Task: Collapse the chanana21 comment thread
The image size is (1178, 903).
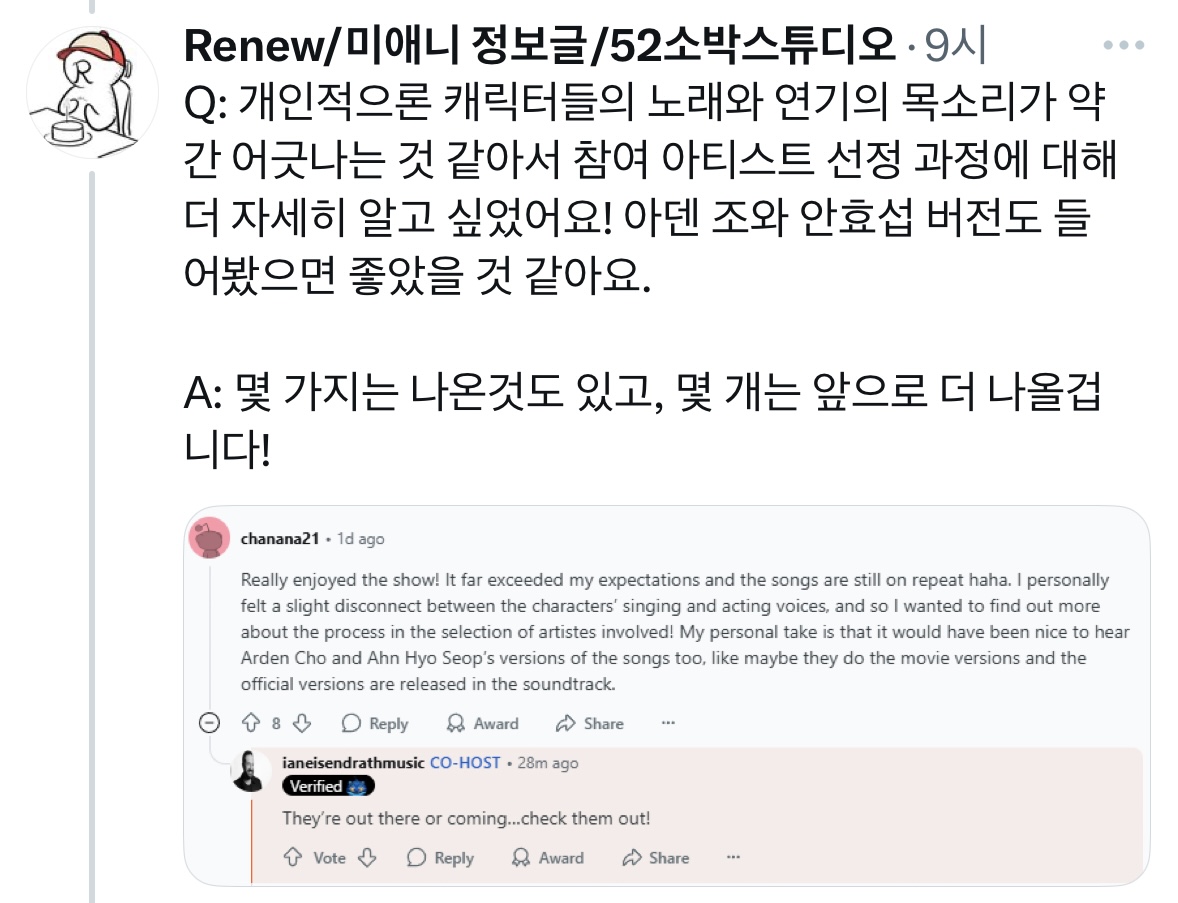Action: pyautogui.click(x=210, y=723)
